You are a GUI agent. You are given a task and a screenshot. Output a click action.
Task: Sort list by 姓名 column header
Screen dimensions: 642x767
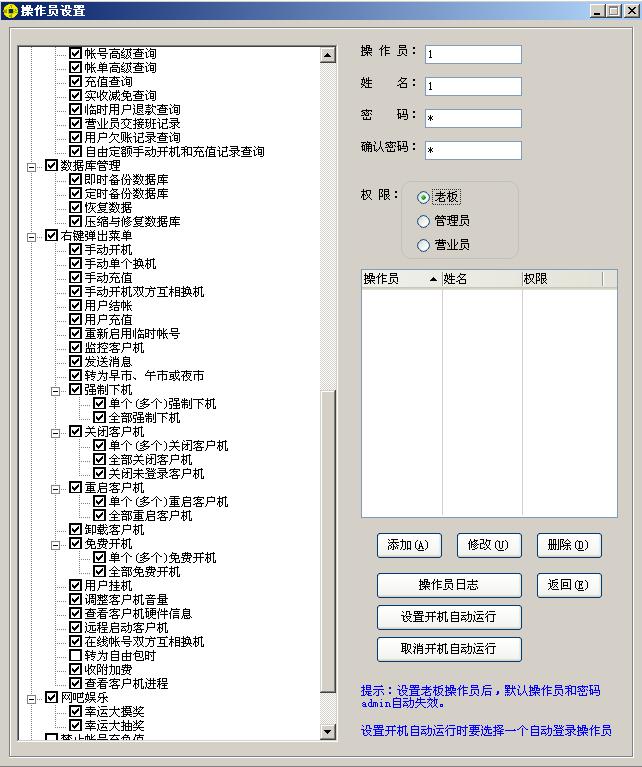click(482, 279)
